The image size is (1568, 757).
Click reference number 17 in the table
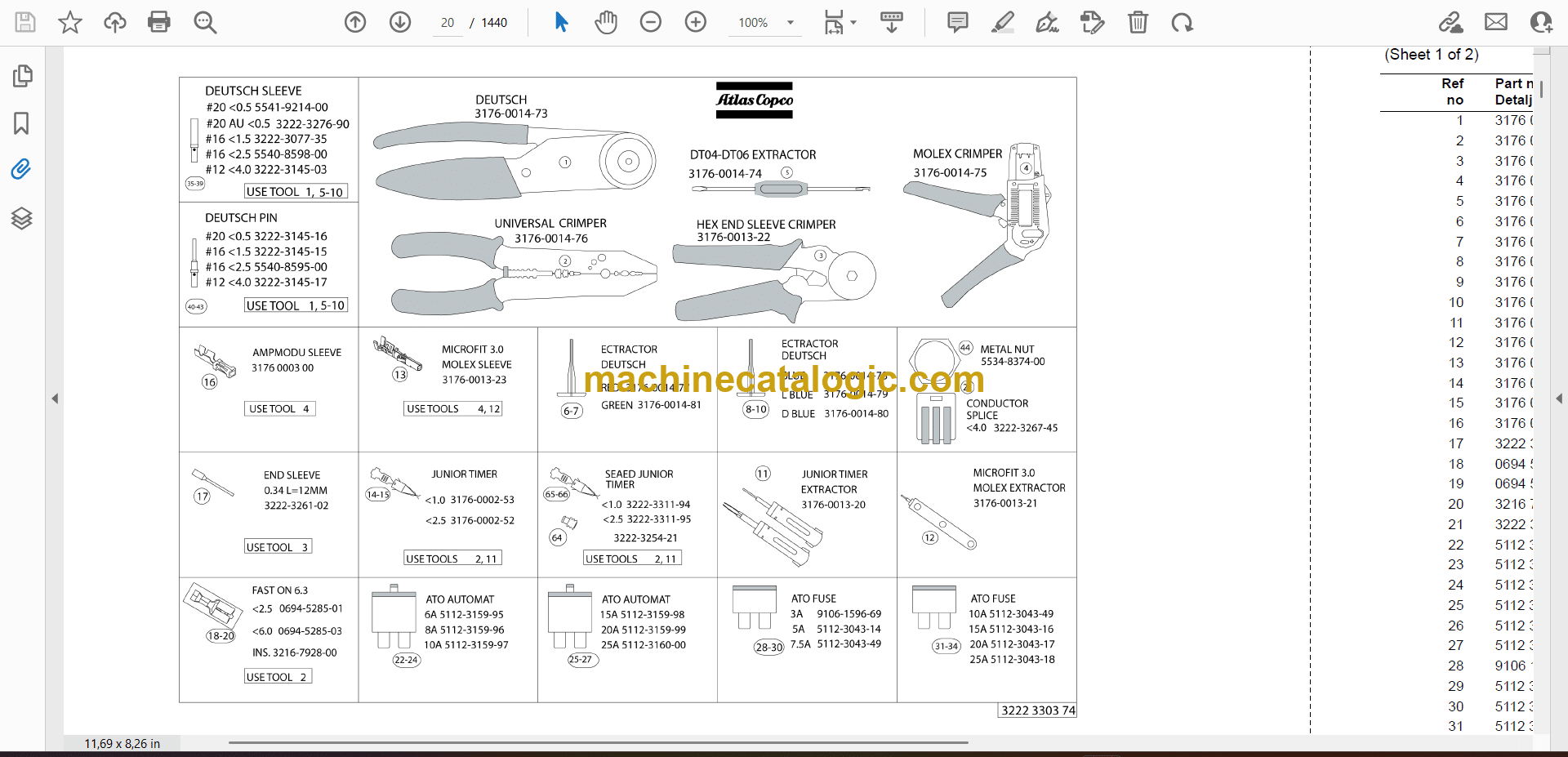[x=1456, y=443]
